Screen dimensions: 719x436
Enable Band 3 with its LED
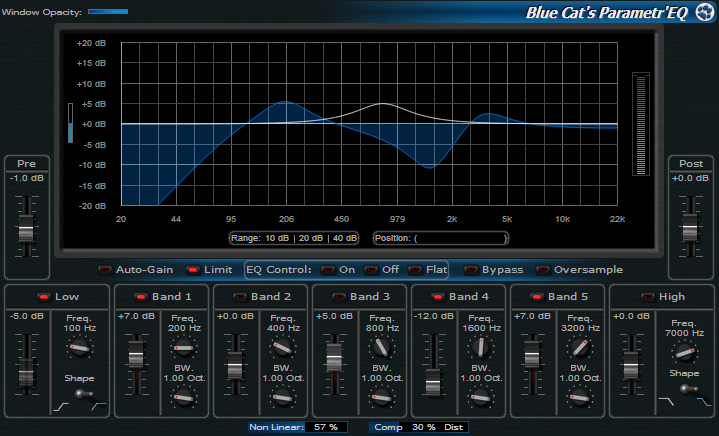[339, 297]
